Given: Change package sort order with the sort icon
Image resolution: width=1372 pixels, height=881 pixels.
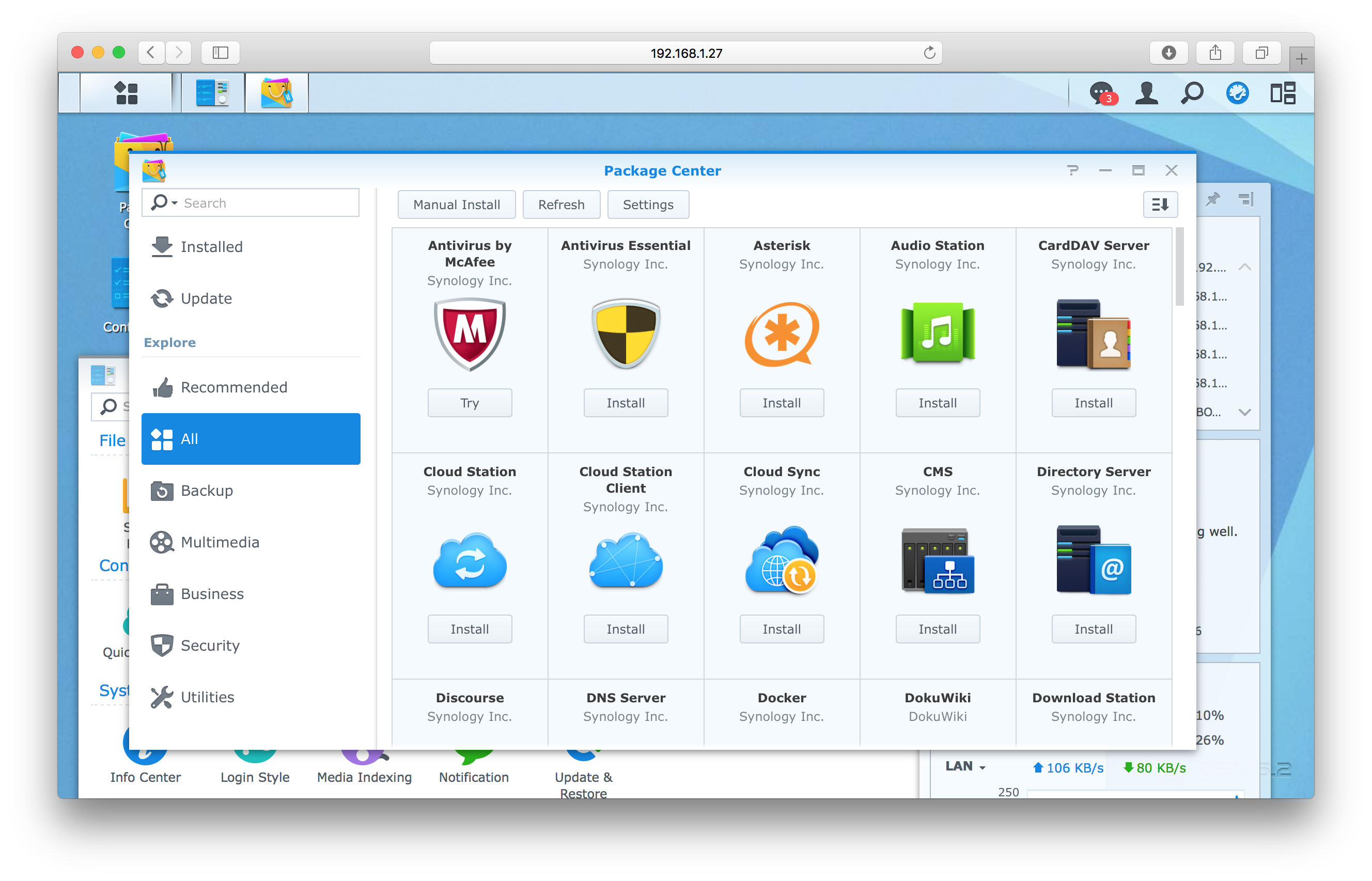Looking at the screenshot, I should (1160, 204).
